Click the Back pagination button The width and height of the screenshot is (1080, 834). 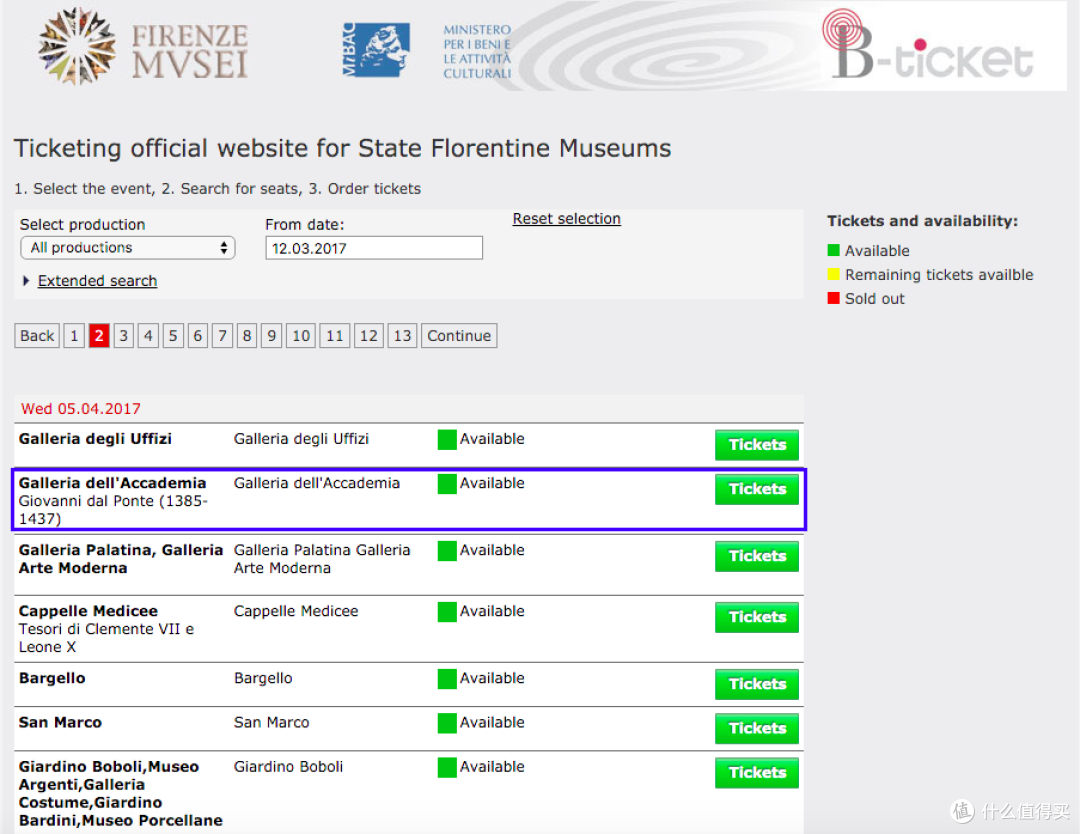coord(37,336)
